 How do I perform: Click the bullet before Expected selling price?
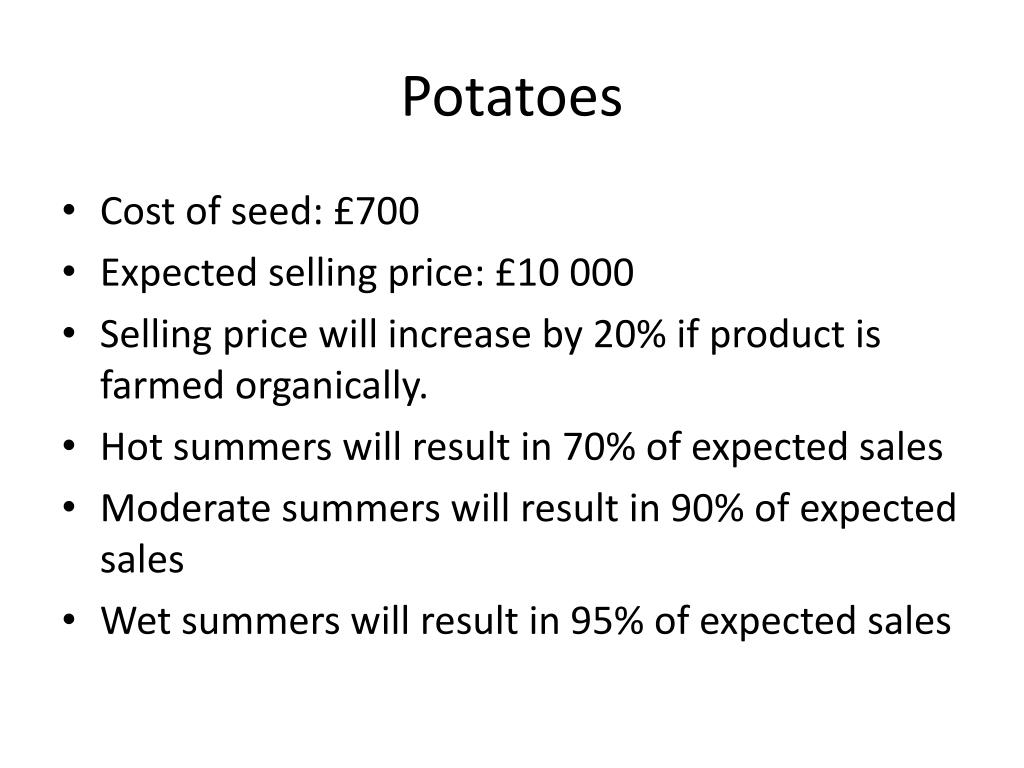pyautogui.click(x=70, y=273)
